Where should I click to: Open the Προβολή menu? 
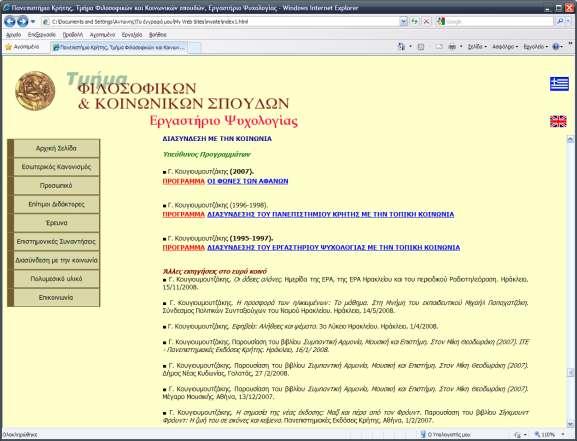tap(72, 35)
